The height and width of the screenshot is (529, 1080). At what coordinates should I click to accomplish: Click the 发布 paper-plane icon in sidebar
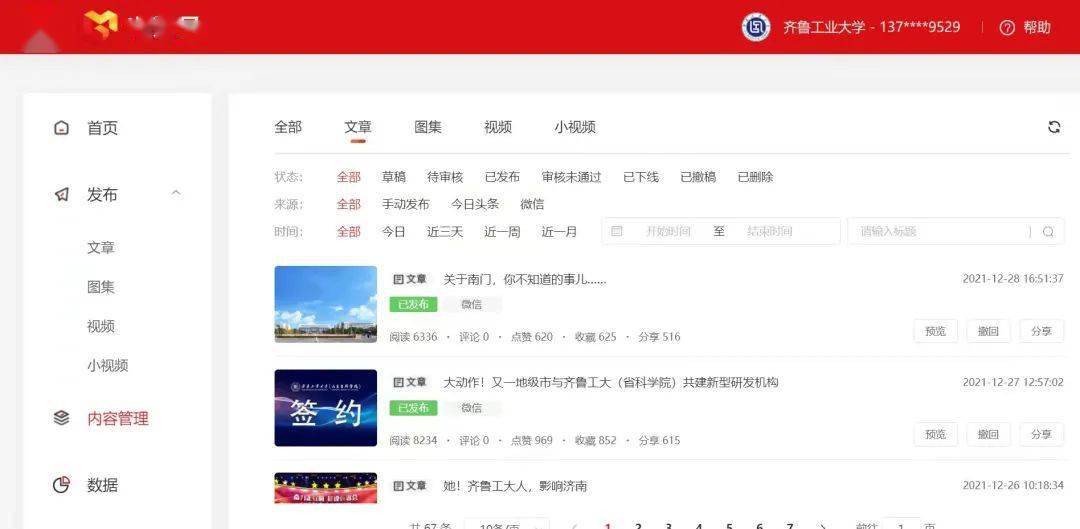pos(61,195)
